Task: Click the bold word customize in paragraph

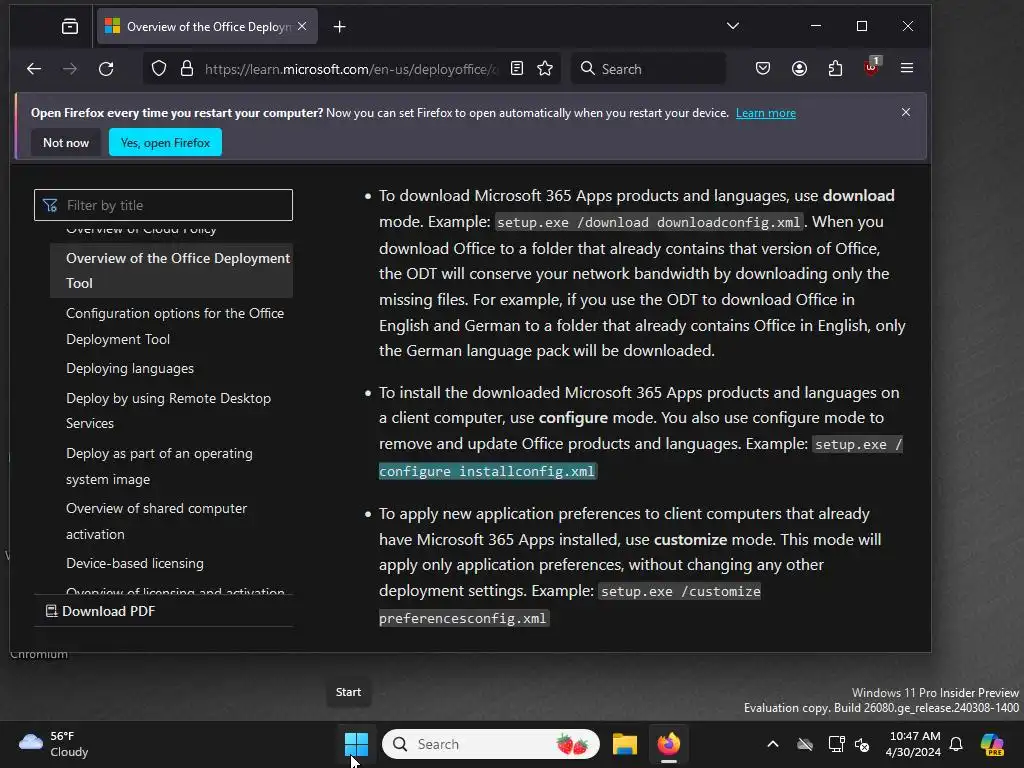Action: click(690, 539)
